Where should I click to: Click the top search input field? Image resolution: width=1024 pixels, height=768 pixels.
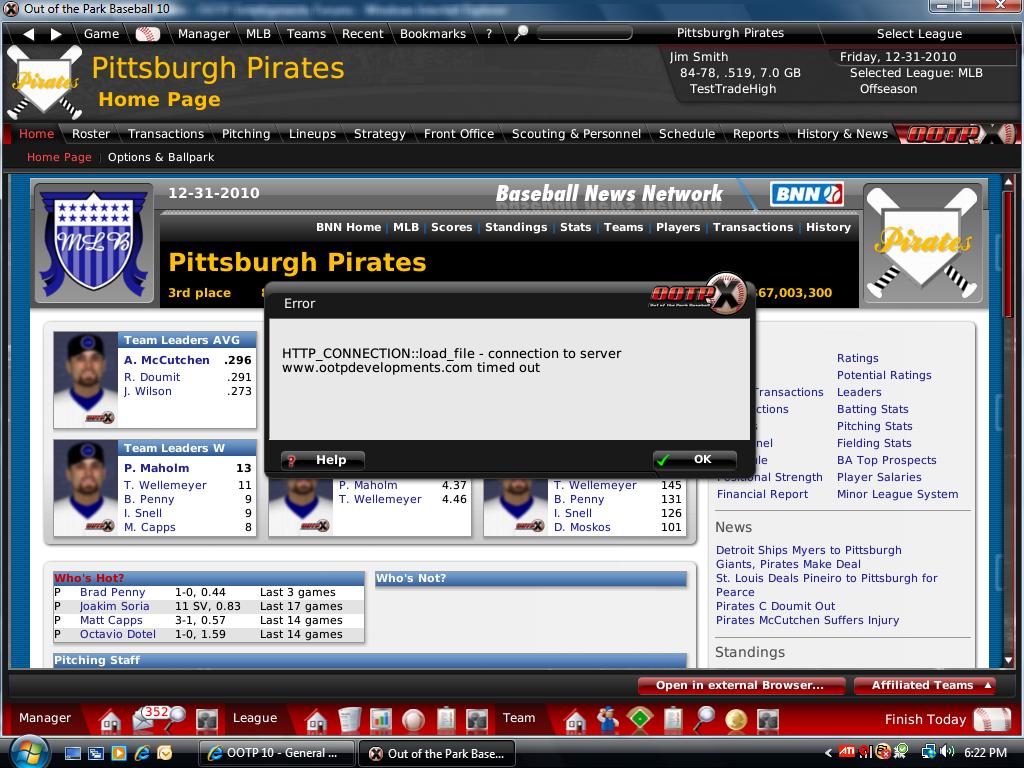click(584, 33)
